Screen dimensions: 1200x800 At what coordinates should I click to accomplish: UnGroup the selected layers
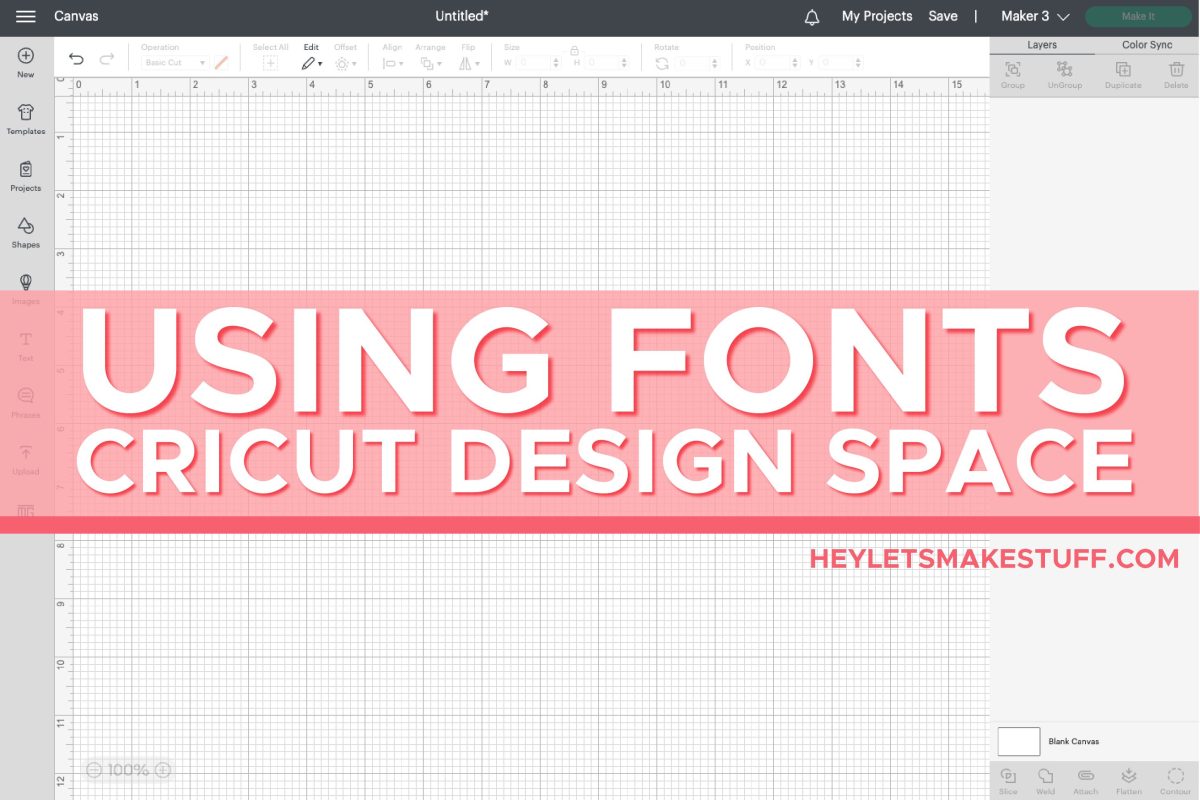click(1065, 74)
